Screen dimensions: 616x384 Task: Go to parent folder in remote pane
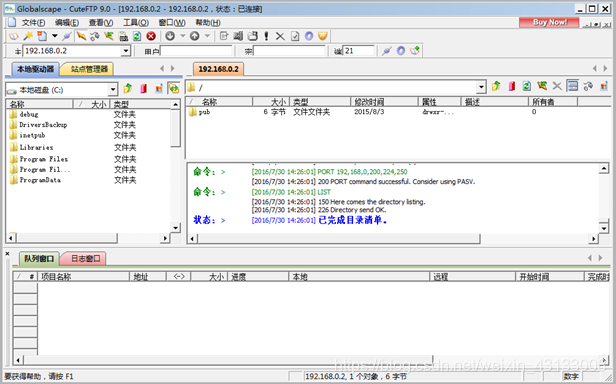click(496, 86)
